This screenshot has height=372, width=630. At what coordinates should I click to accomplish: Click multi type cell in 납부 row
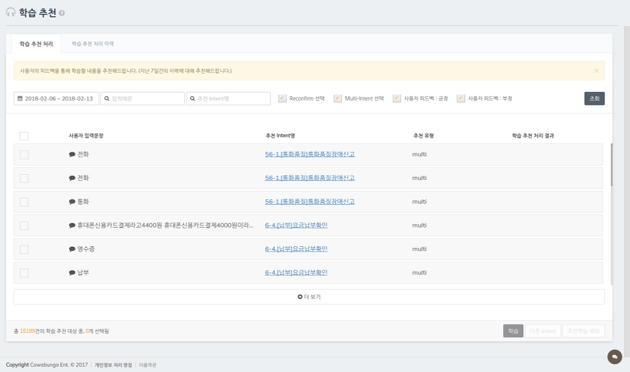pyautogui.click(x=419, y=273)
